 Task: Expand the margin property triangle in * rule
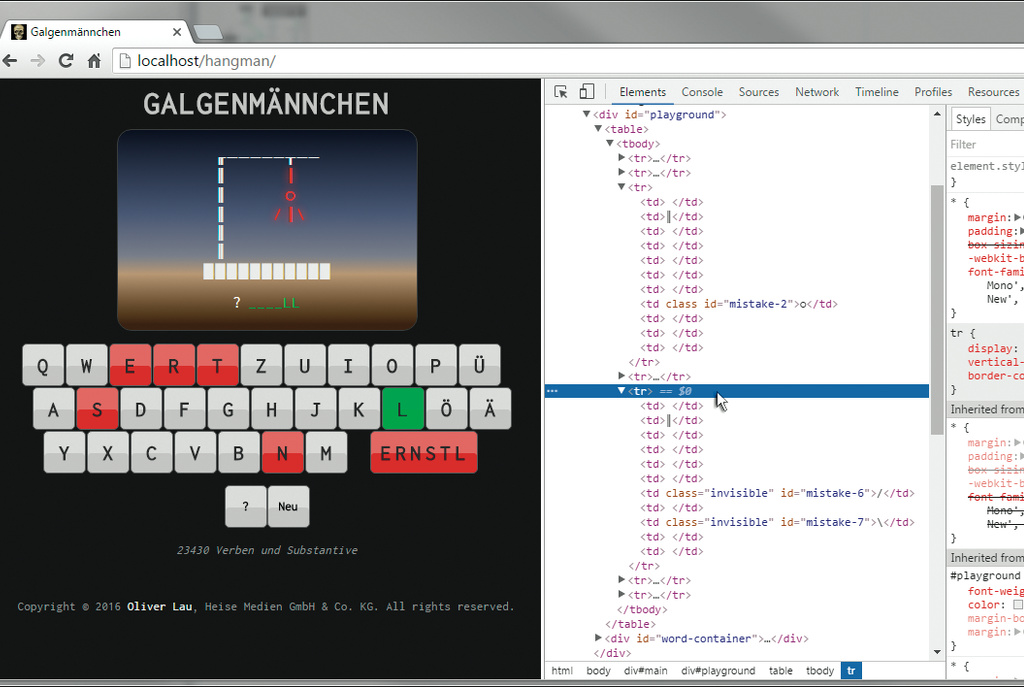click(1017, 217)
